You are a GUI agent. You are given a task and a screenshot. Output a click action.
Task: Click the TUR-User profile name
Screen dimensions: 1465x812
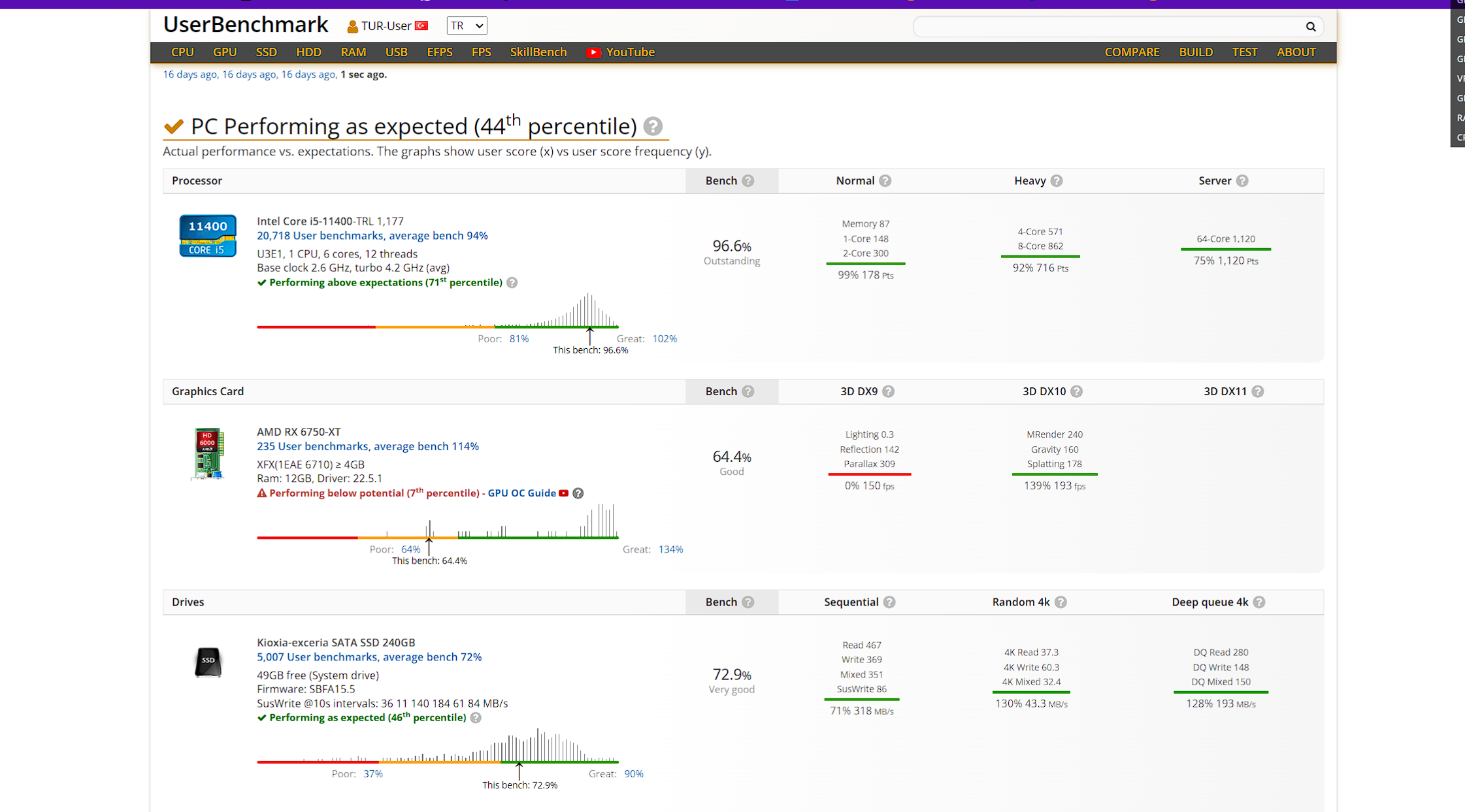386,26
